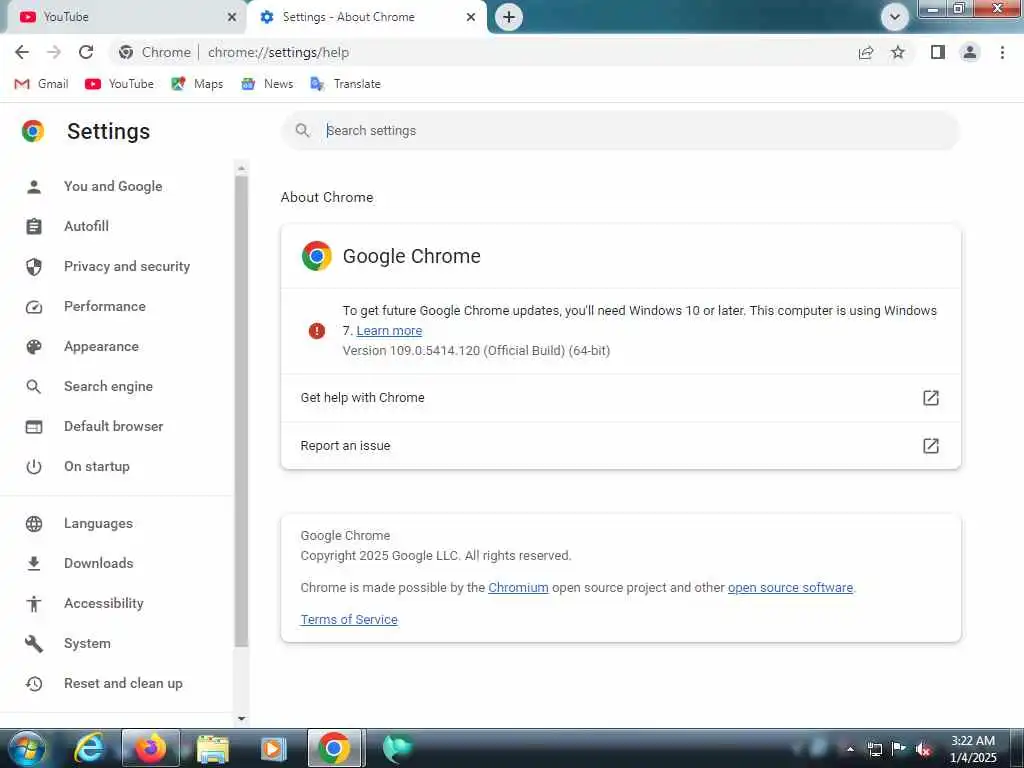Click the speedometer icon beside Performance
The width and height of the screenshot is (1024, 768).
[x=34, y=307]
